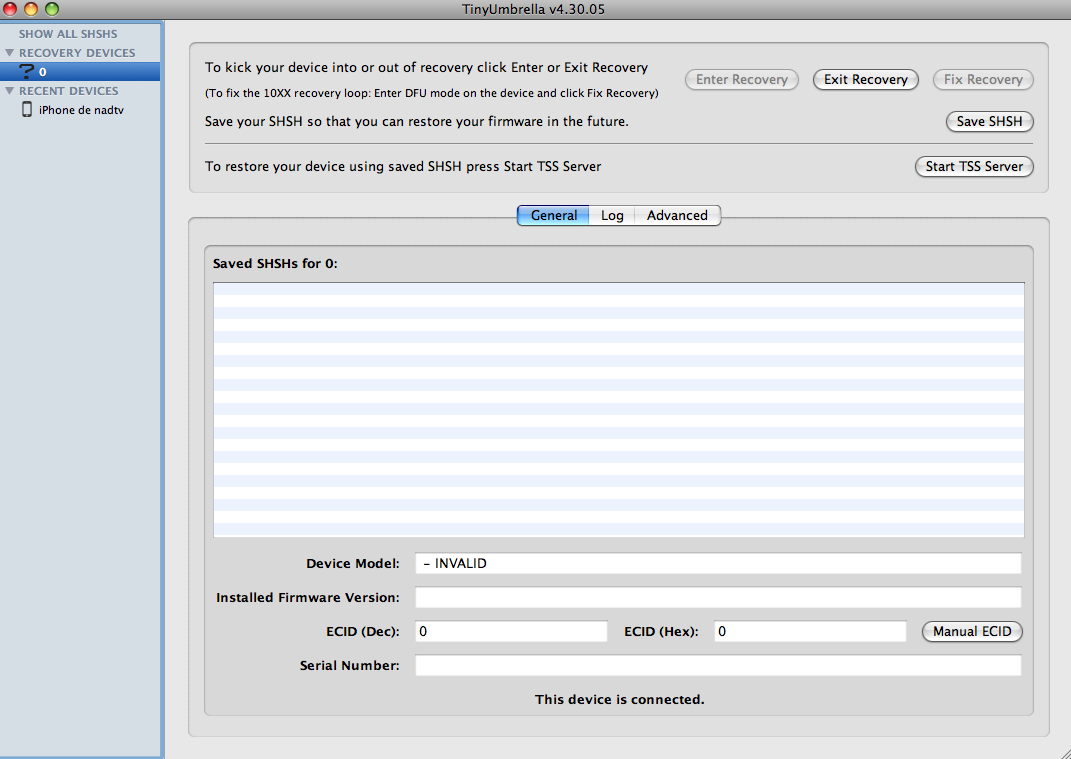Image resolution: width=1071 pixels, height=759 pixels.
Task: Click the Manual ECID button
Action: (972, 631)
